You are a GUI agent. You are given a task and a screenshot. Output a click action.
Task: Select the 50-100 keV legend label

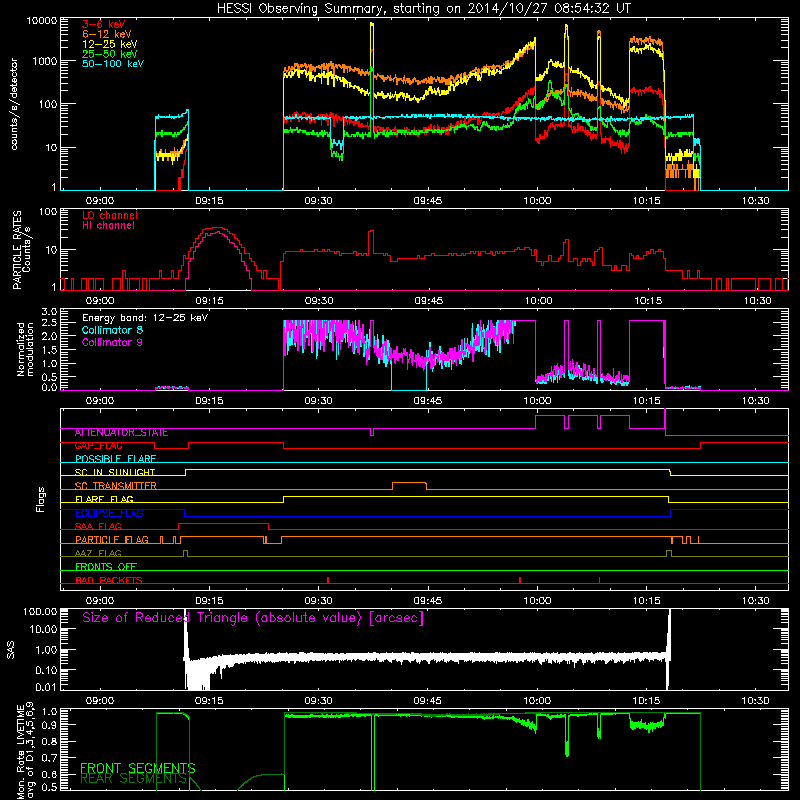113,64
